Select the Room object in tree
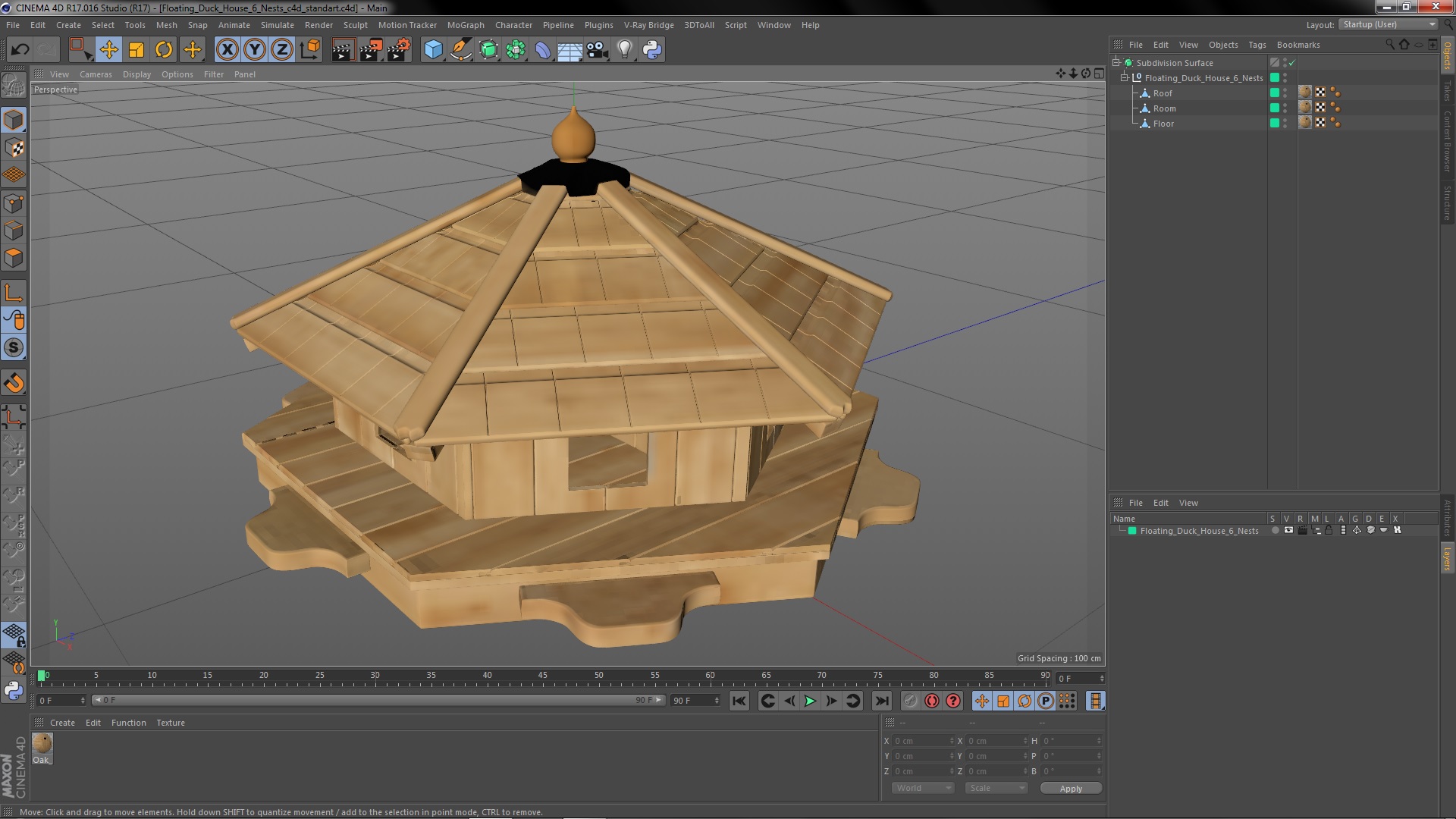This screenshot has height=819, width=1456. (1165, 108)
